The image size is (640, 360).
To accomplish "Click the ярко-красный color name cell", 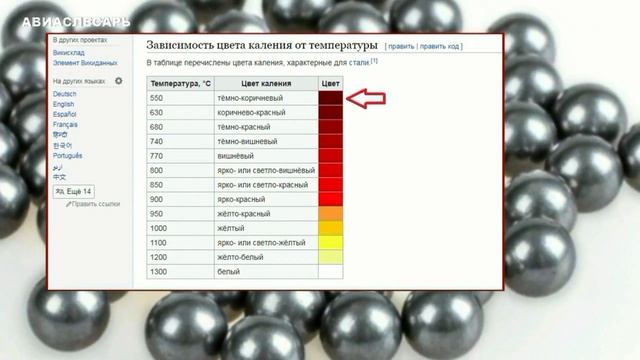I will 266,199.
